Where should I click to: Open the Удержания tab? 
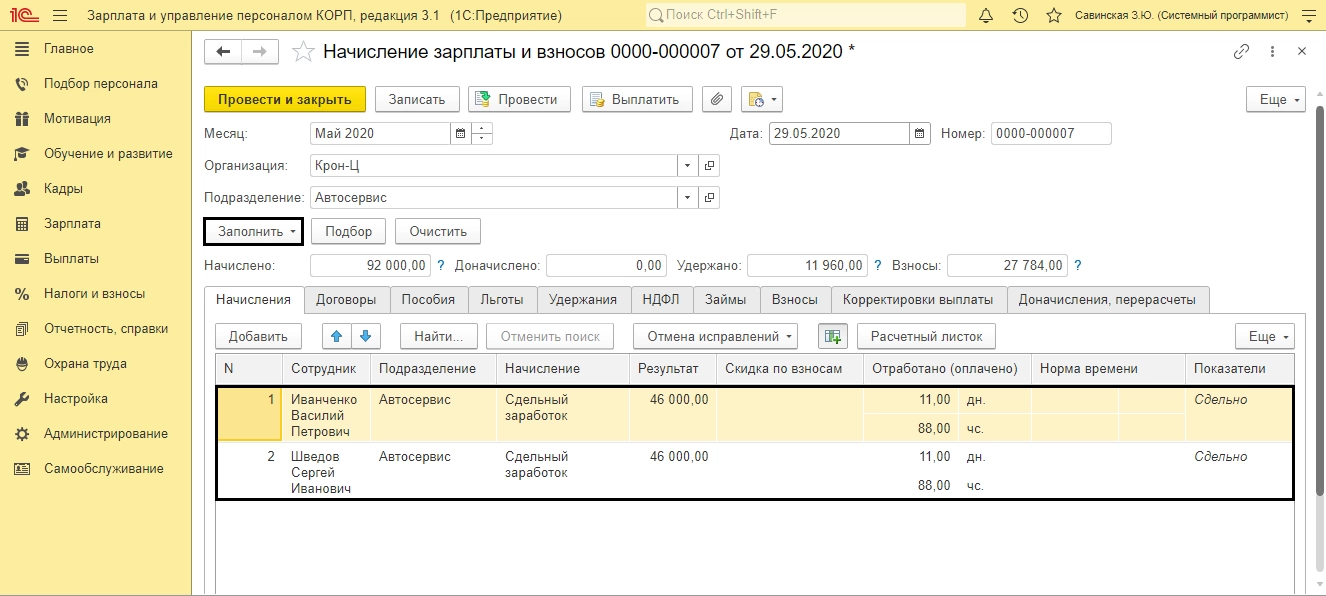click(x=584, y=299)
